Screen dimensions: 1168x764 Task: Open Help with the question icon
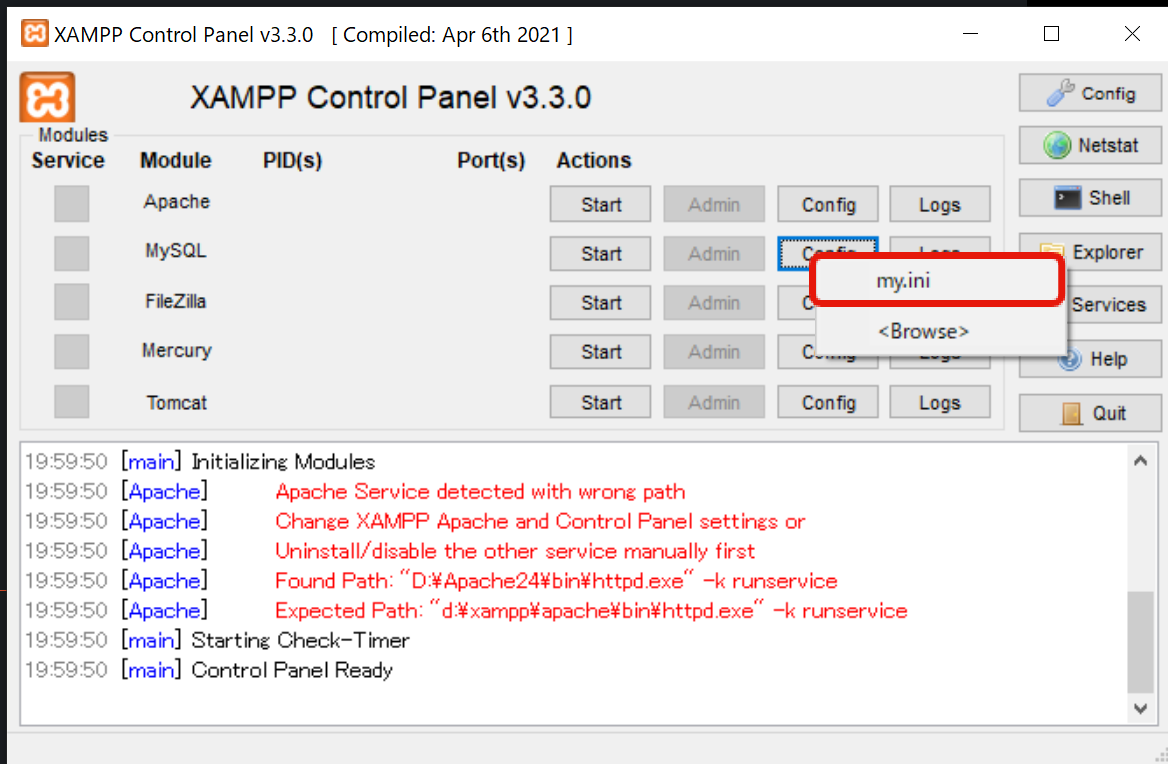pyautogui.click(x=1090, y=359)
